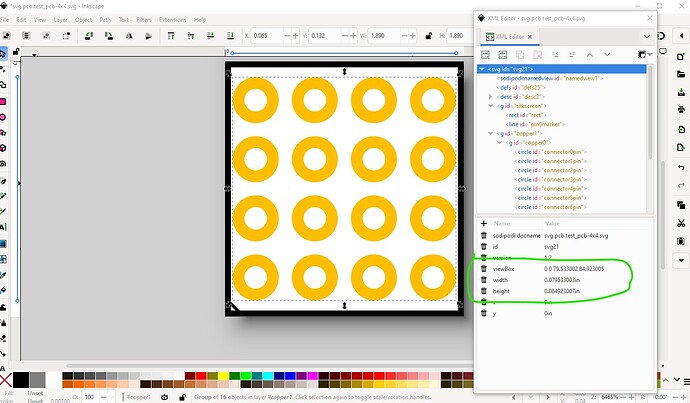Viewport: 690px width, 403px height.
Task: Flip selection horizontally
Action: pyautogui.click(x=129, y=36)
